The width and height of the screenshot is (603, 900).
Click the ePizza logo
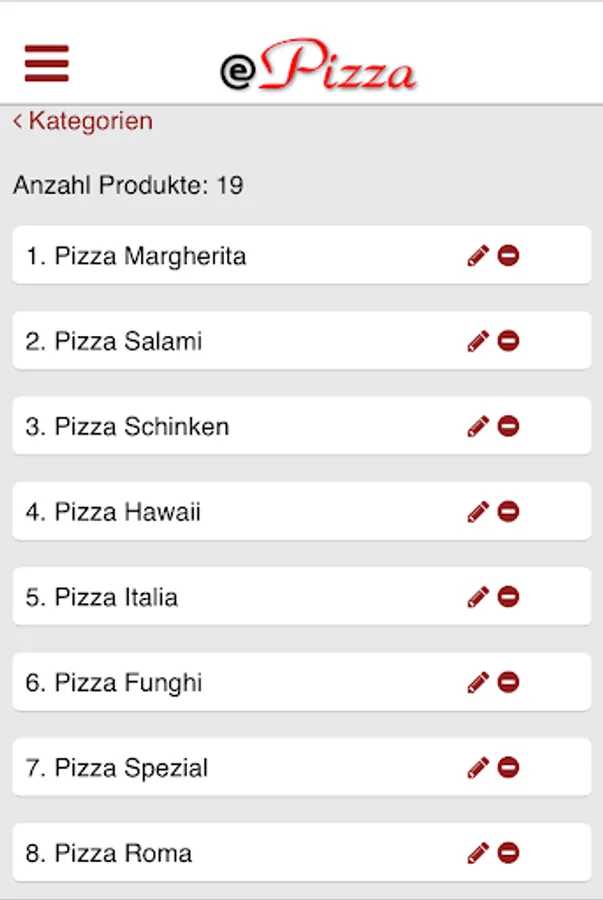(318, 68)
